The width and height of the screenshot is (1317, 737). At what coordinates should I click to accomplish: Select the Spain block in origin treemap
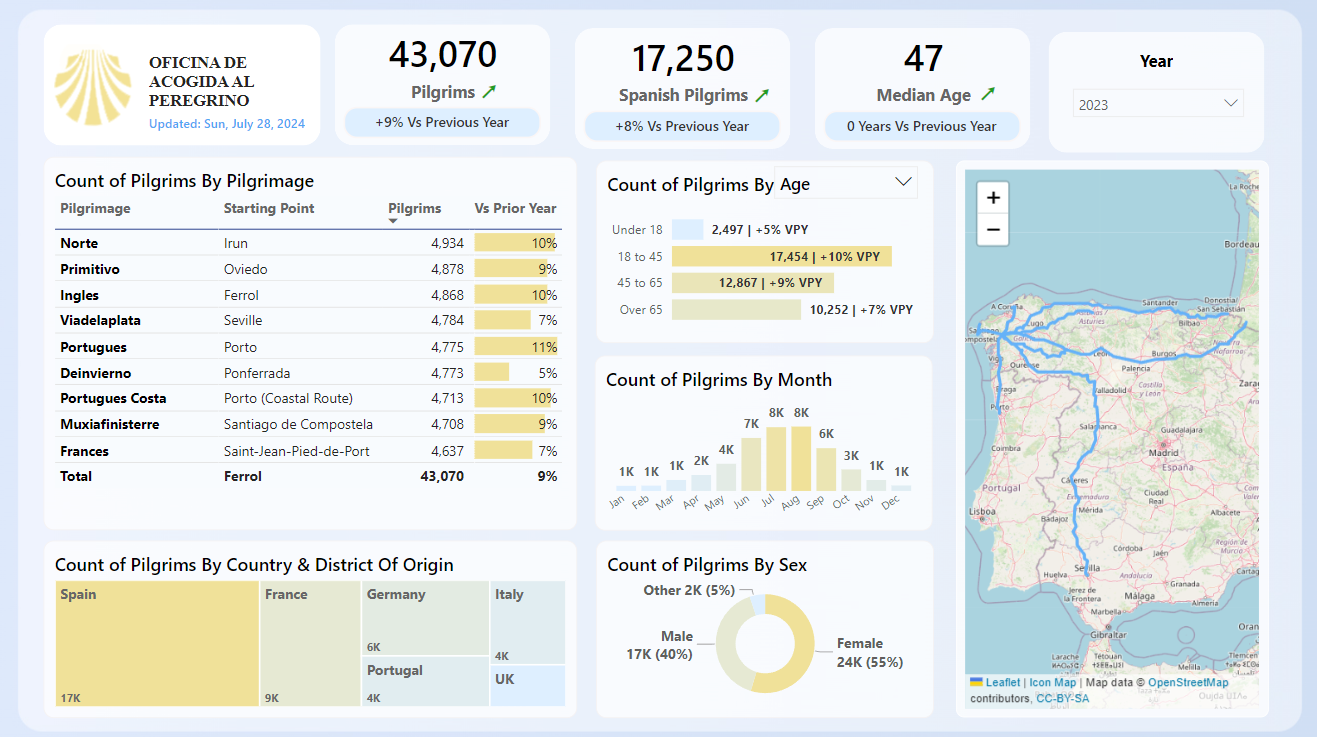(x=157, y=645)
